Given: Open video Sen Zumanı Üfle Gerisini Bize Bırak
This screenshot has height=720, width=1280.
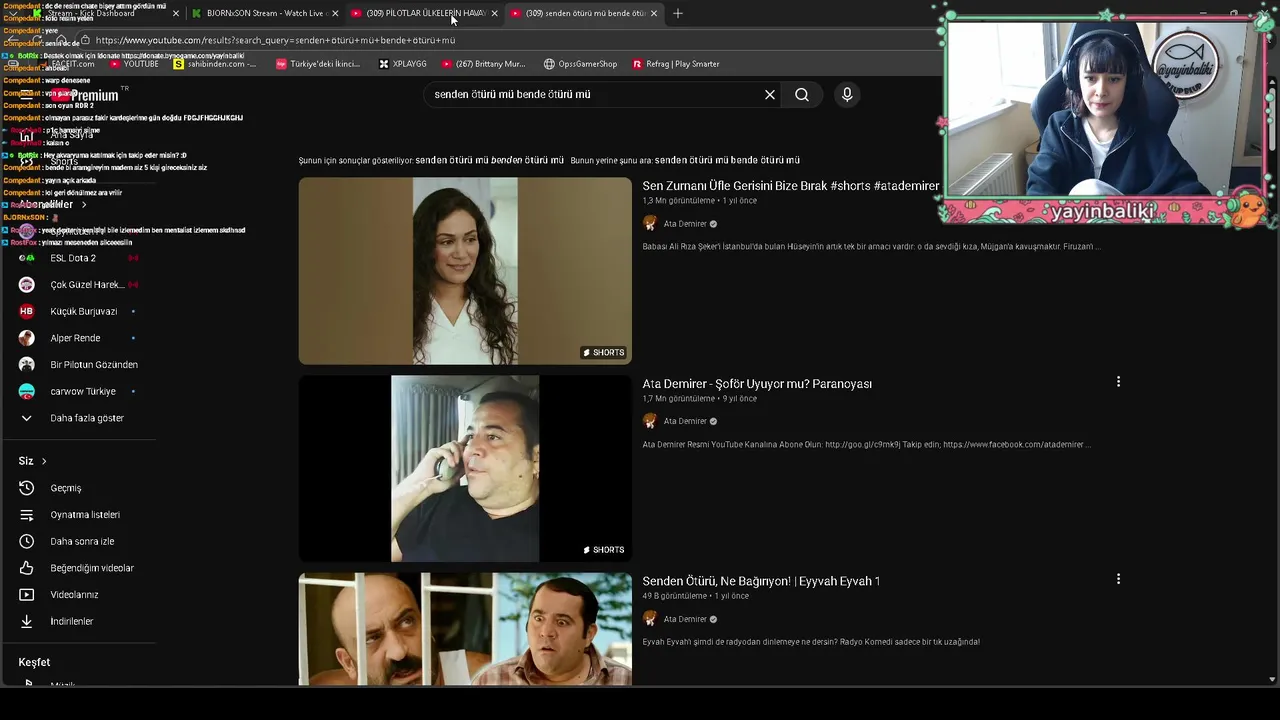Looking at the screenshot, I should pos(790,186).
